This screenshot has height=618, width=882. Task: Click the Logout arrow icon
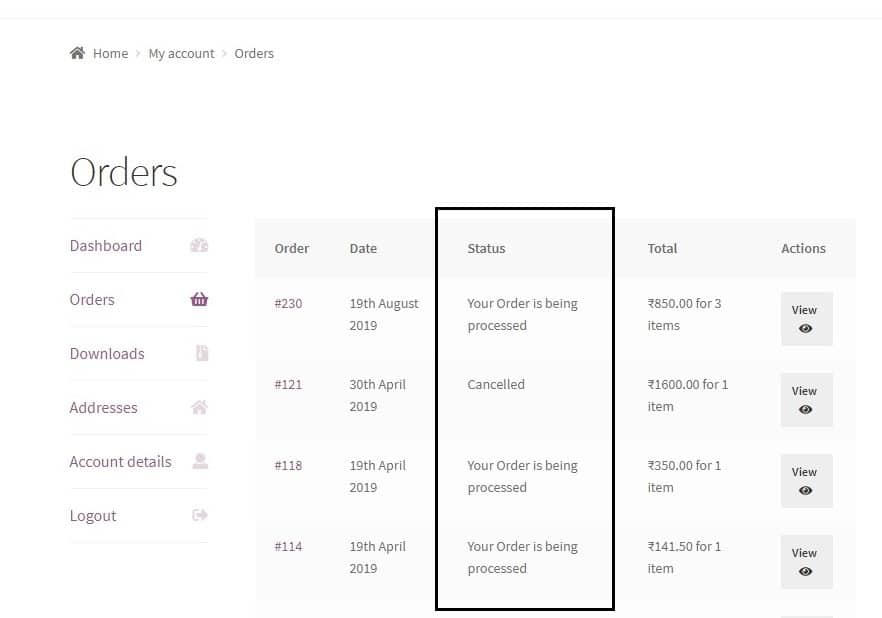[200, 515]
